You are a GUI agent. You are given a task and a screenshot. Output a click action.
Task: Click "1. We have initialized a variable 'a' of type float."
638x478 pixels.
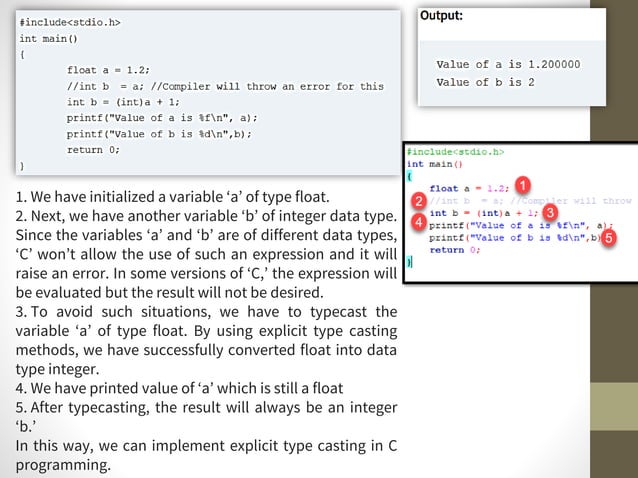[173, 197]
